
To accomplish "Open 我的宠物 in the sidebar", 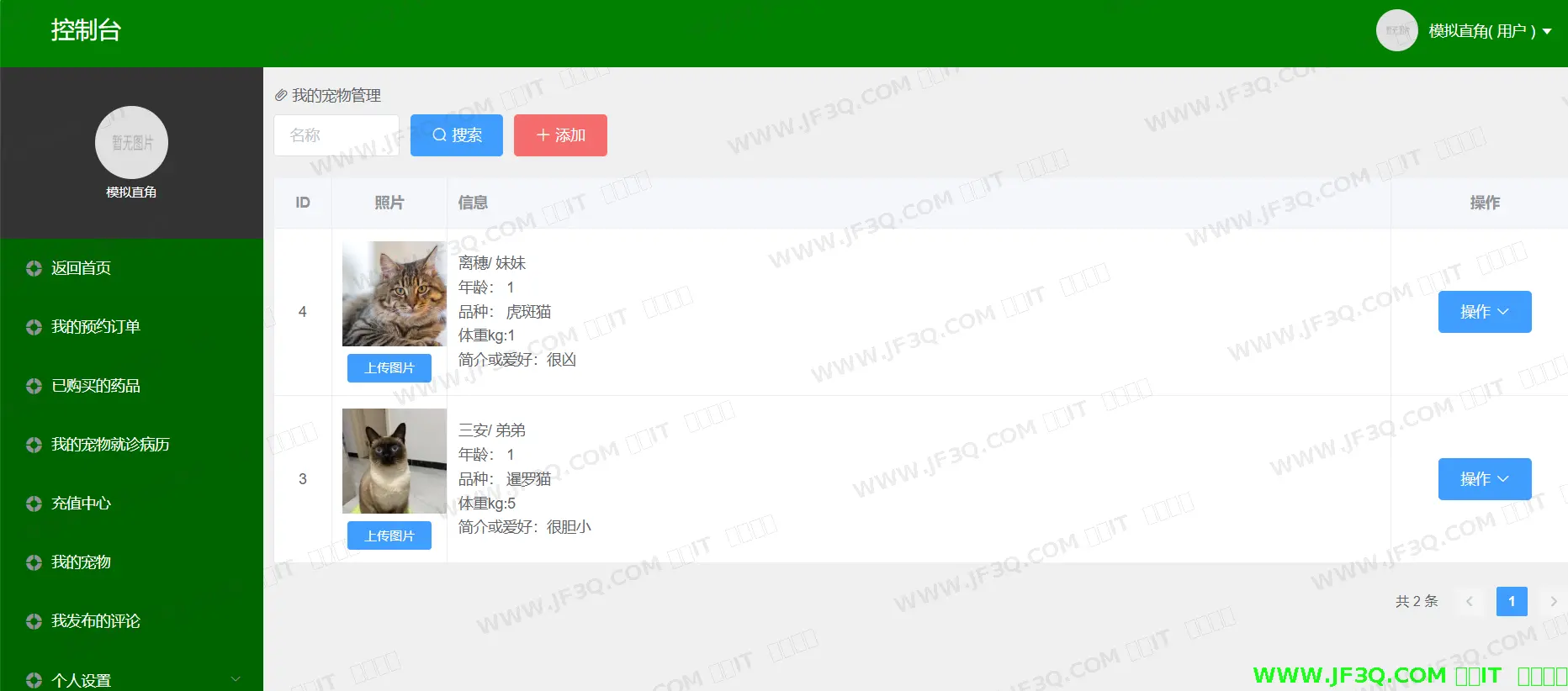I will click(x=81, y=562).
